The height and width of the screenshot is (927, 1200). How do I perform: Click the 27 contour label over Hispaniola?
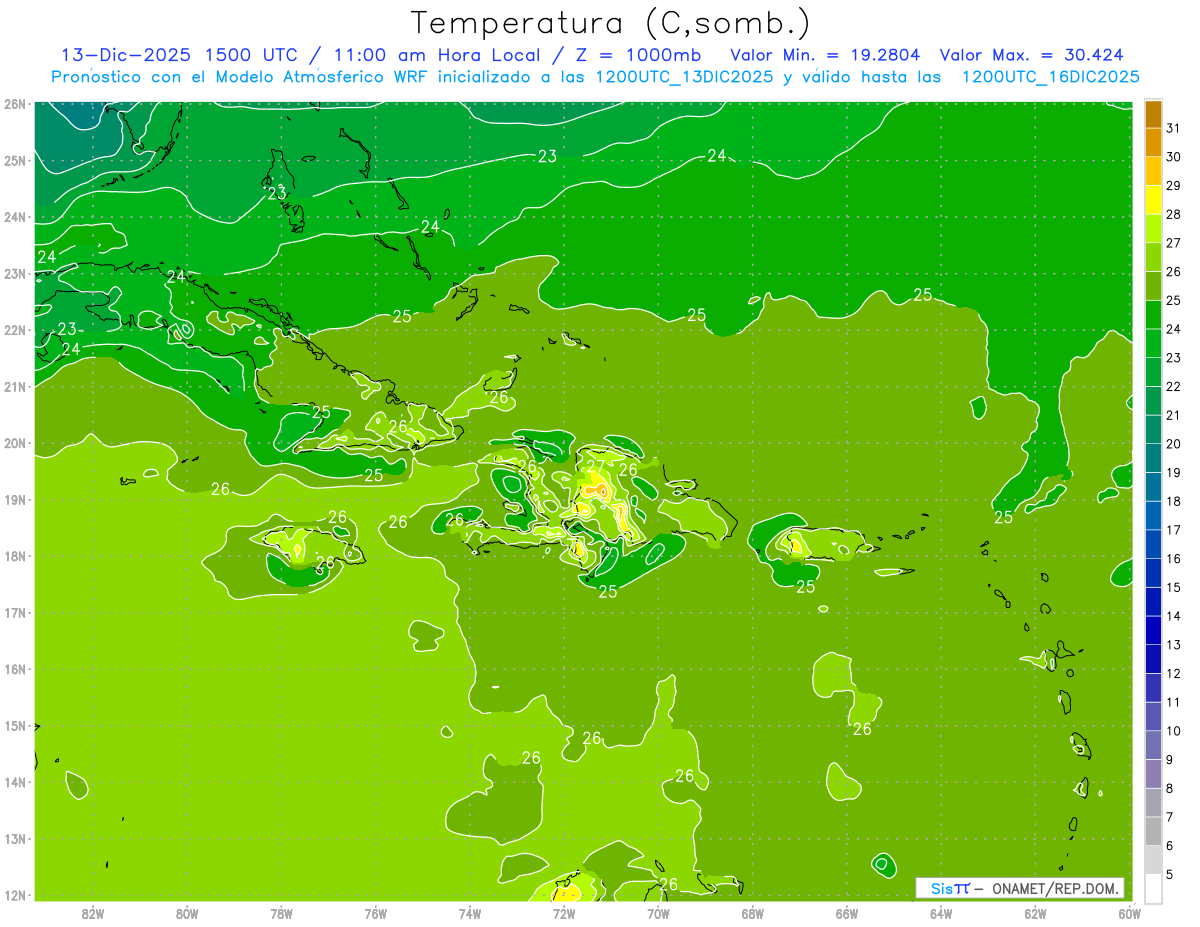595,466
